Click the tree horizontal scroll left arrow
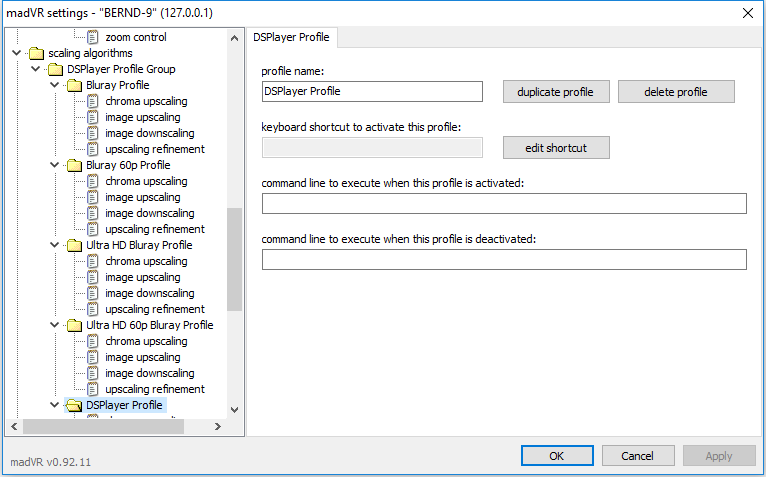Viewport: 766px width, 477px height. pos(14,427)
